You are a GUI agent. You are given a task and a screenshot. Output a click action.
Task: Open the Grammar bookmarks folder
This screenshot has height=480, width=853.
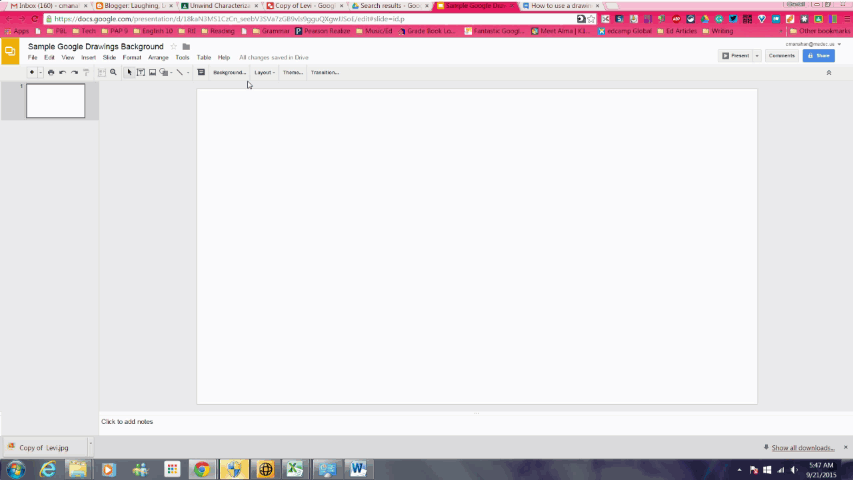click(x=270, y=32)
